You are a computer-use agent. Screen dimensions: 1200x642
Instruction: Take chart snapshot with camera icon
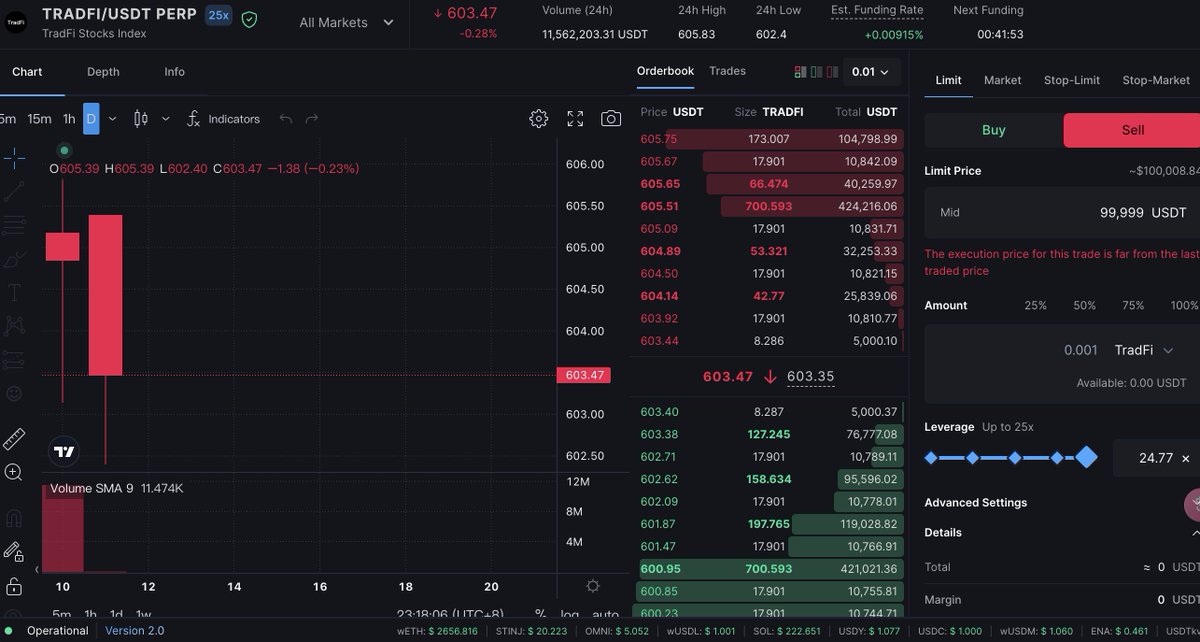[611, 118]
